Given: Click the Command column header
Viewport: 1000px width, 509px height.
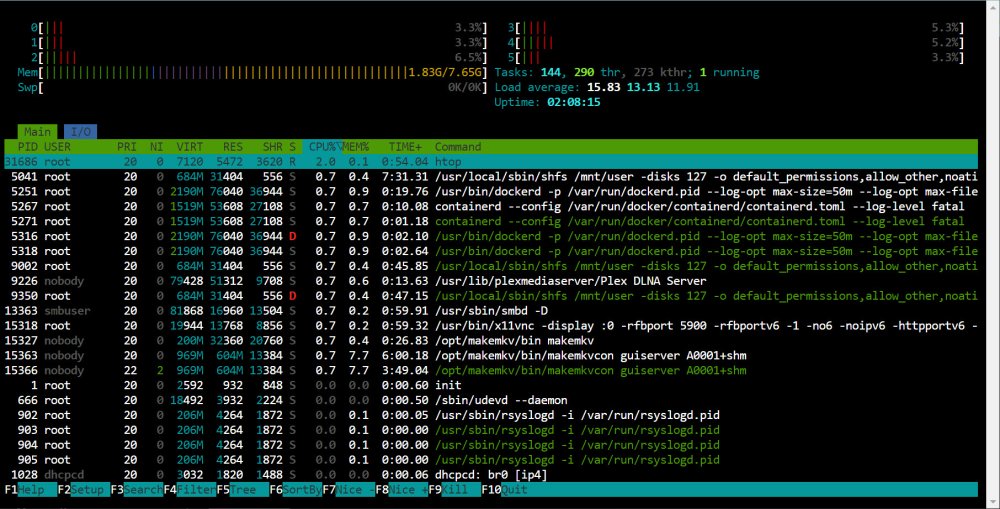Looking at the screenshot, I should point(458,147).
